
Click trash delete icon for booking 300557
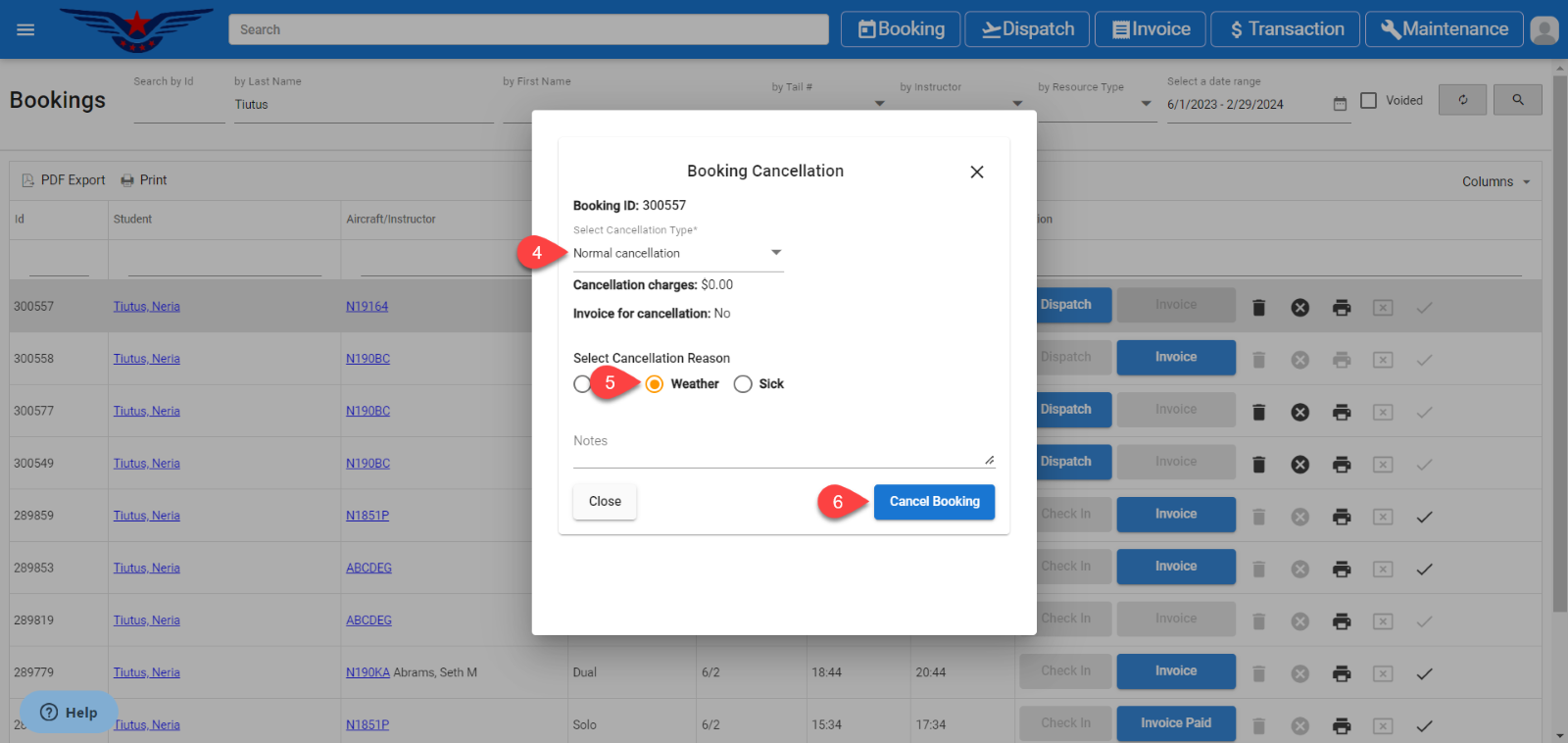1259,308
